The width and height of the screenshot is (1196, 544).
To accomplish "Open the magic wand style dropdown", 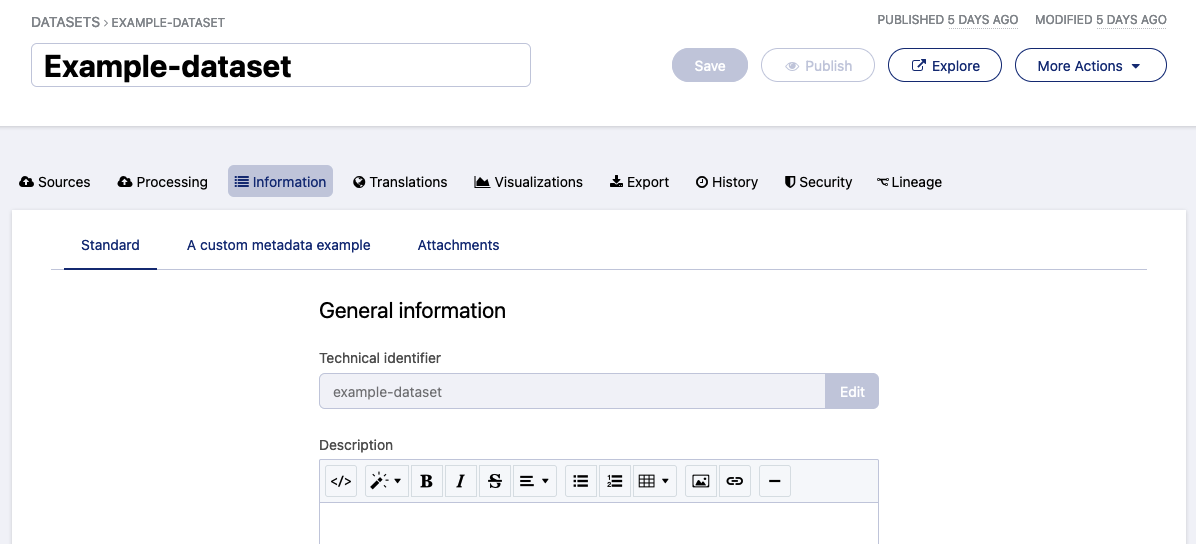I will click(x=386, y=481).
